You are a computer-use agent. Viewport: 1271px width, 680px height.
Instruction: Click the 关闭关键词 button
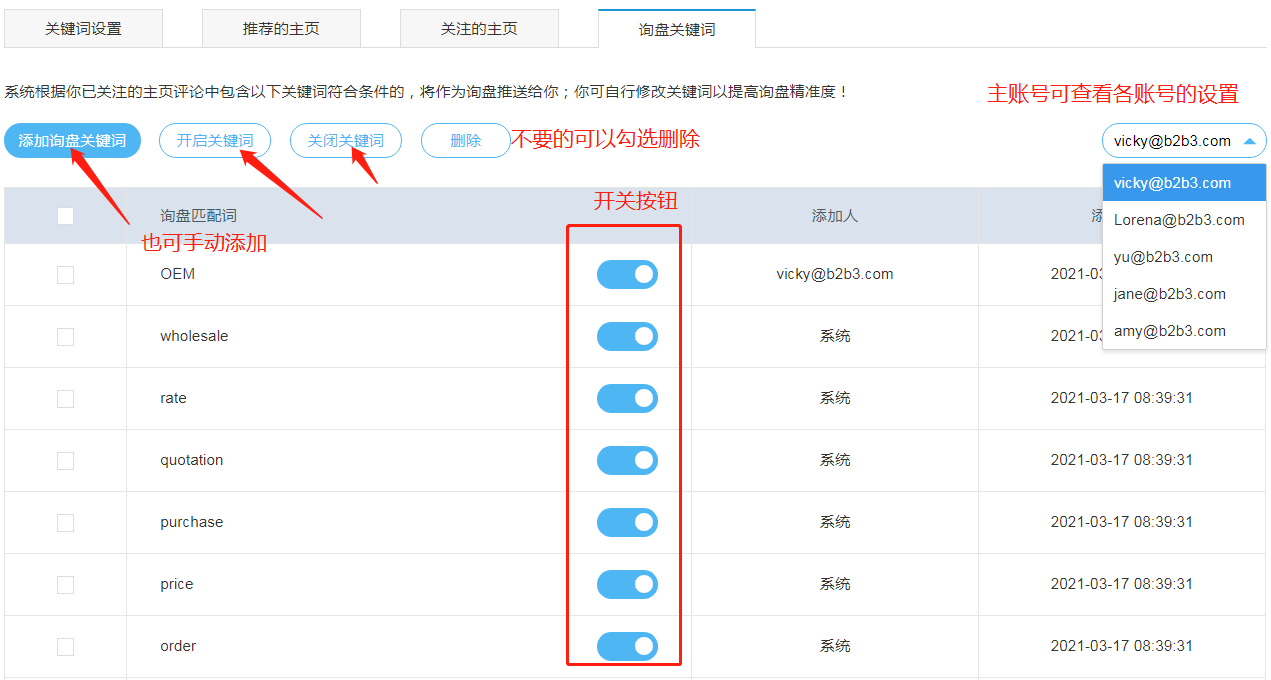[346, 141]
